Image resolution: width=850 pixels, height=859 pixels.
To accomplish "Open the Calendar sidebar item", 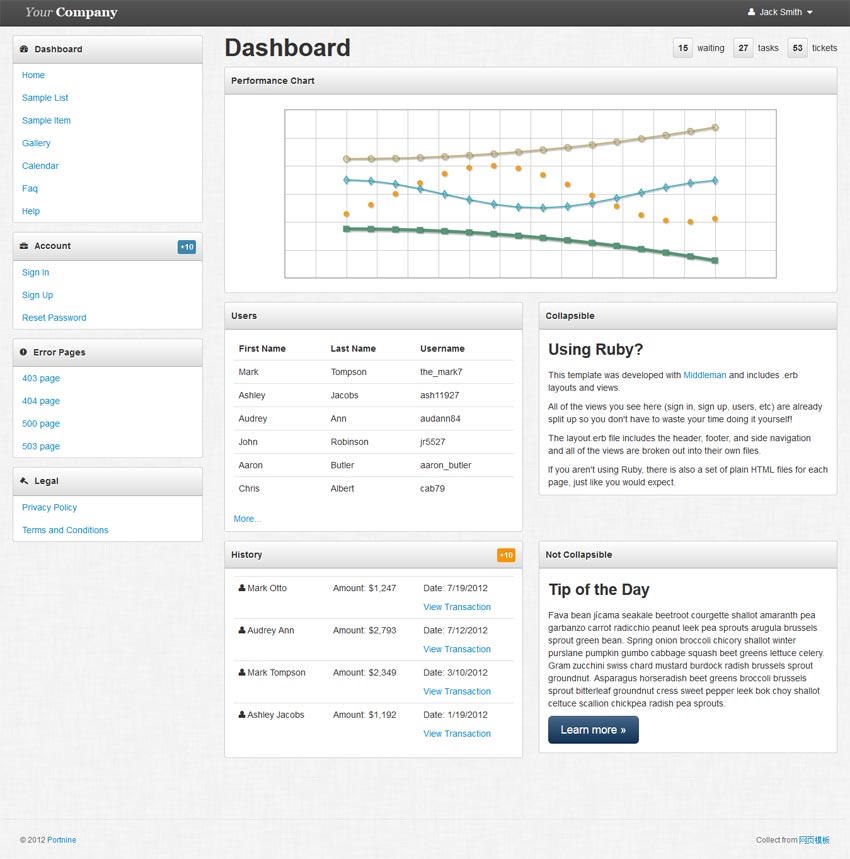I will (40, 165).
